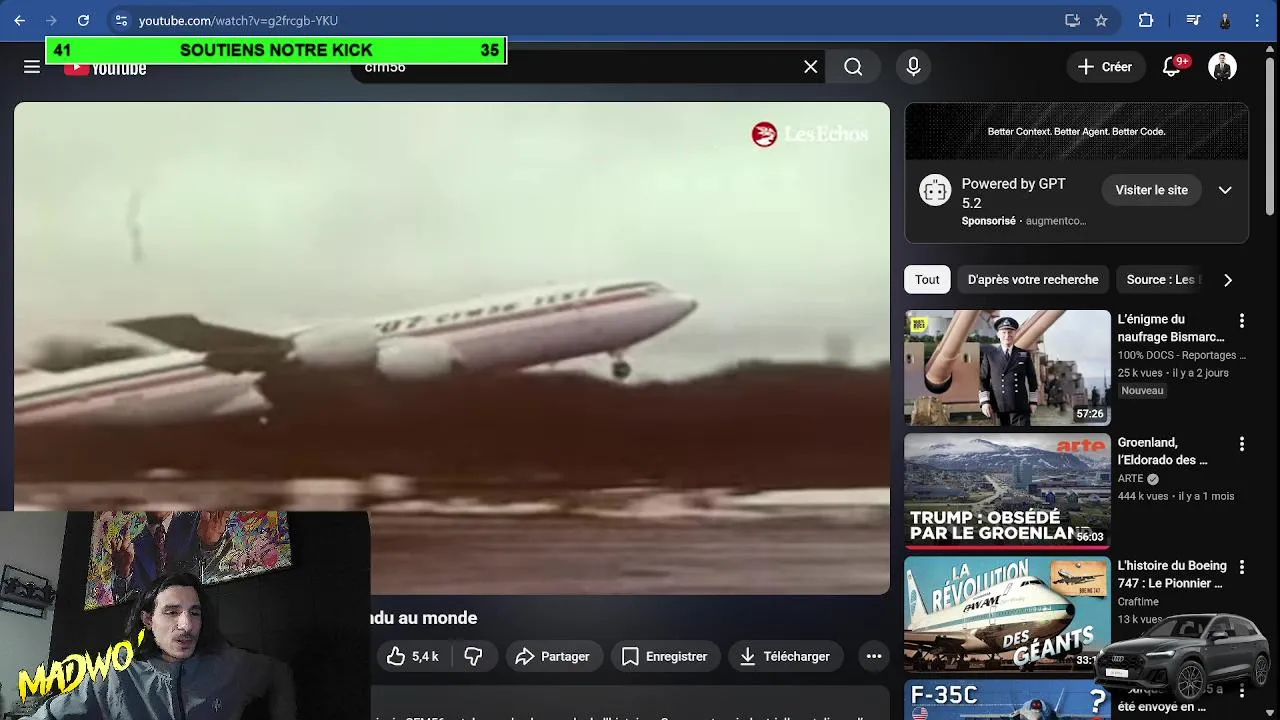Expand the sponsored ad chevron

click(1225, 190)
